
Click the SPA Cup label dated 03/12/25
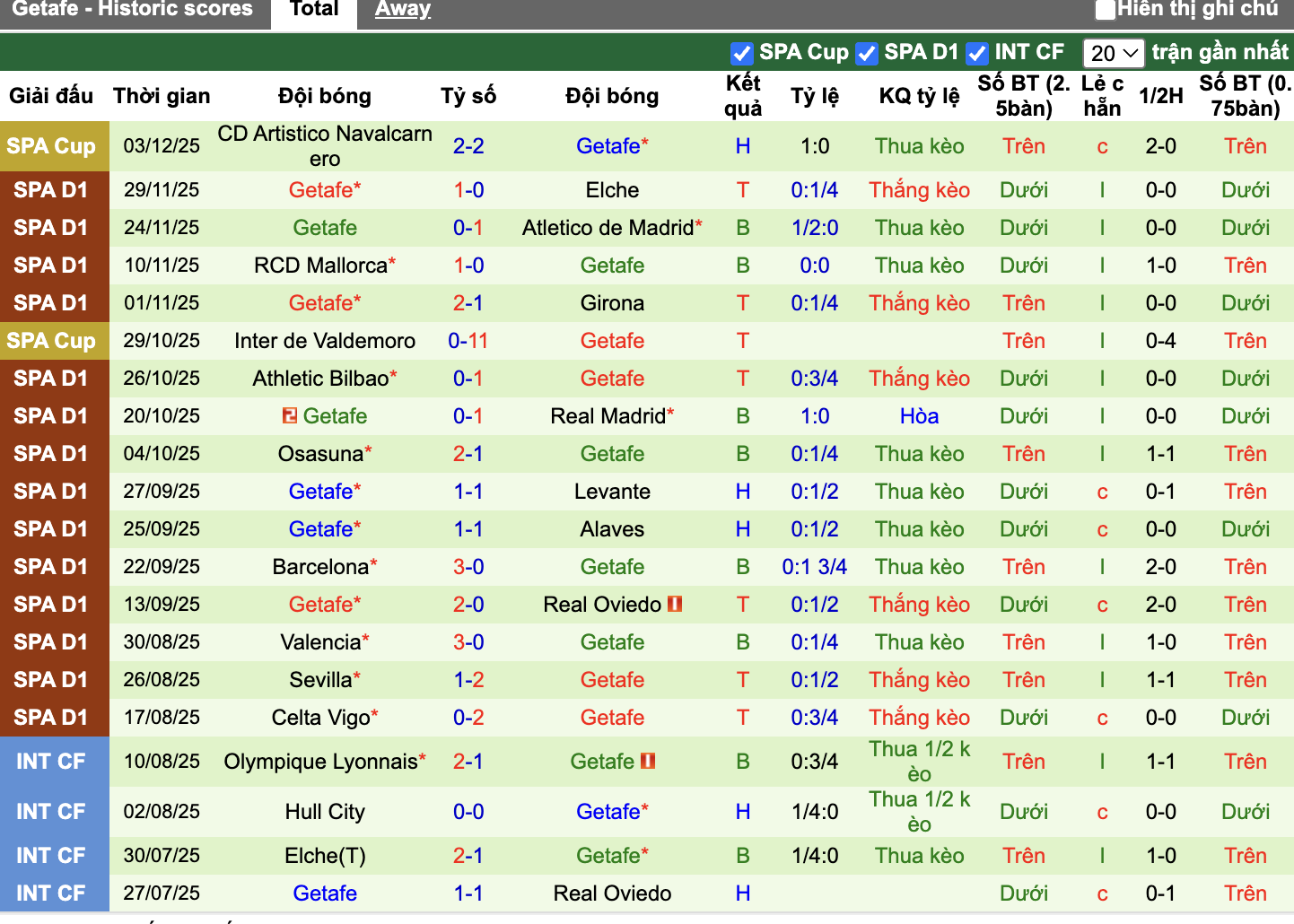(x=51, y=146)
